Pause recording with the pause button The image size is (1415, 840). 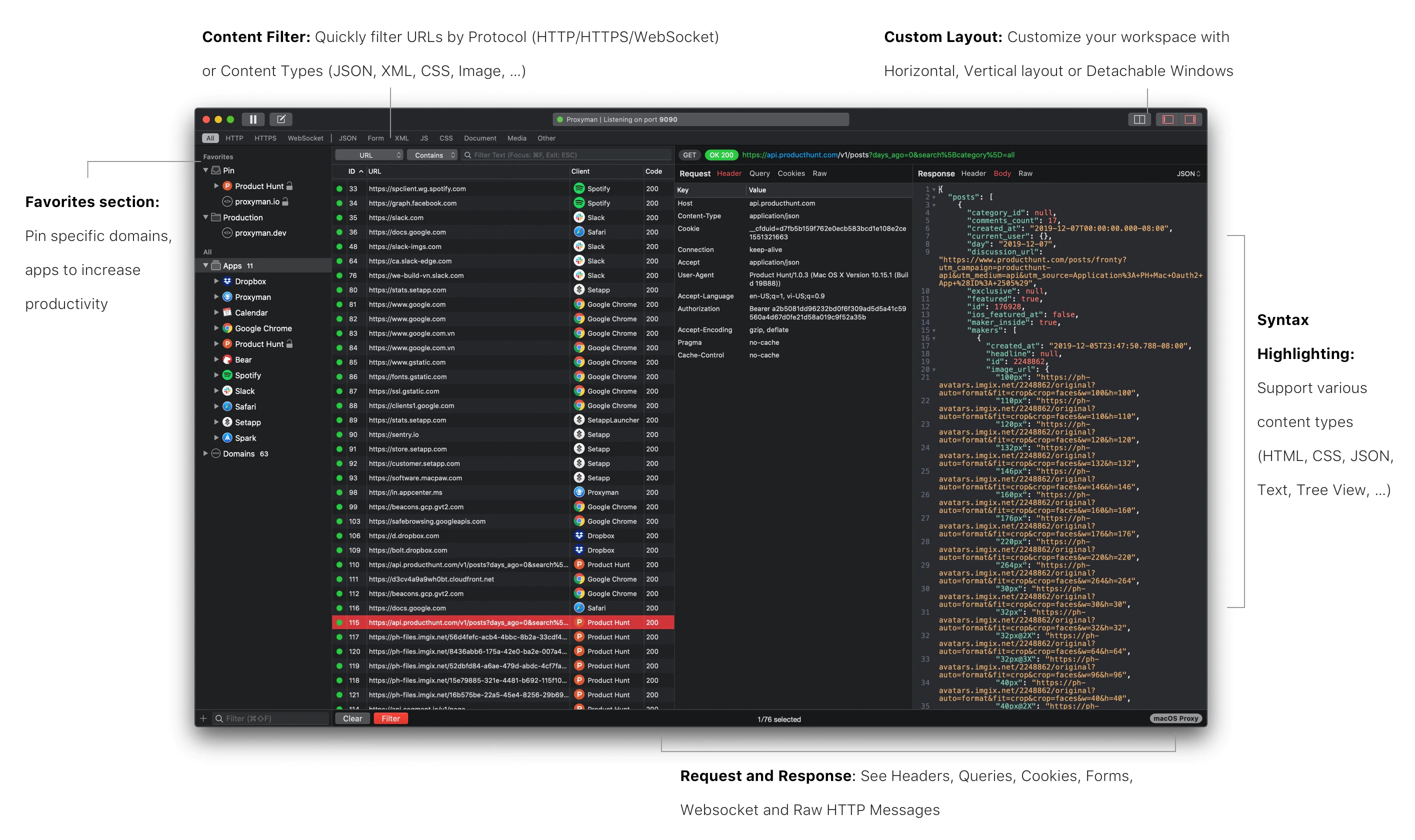[253, 119]
